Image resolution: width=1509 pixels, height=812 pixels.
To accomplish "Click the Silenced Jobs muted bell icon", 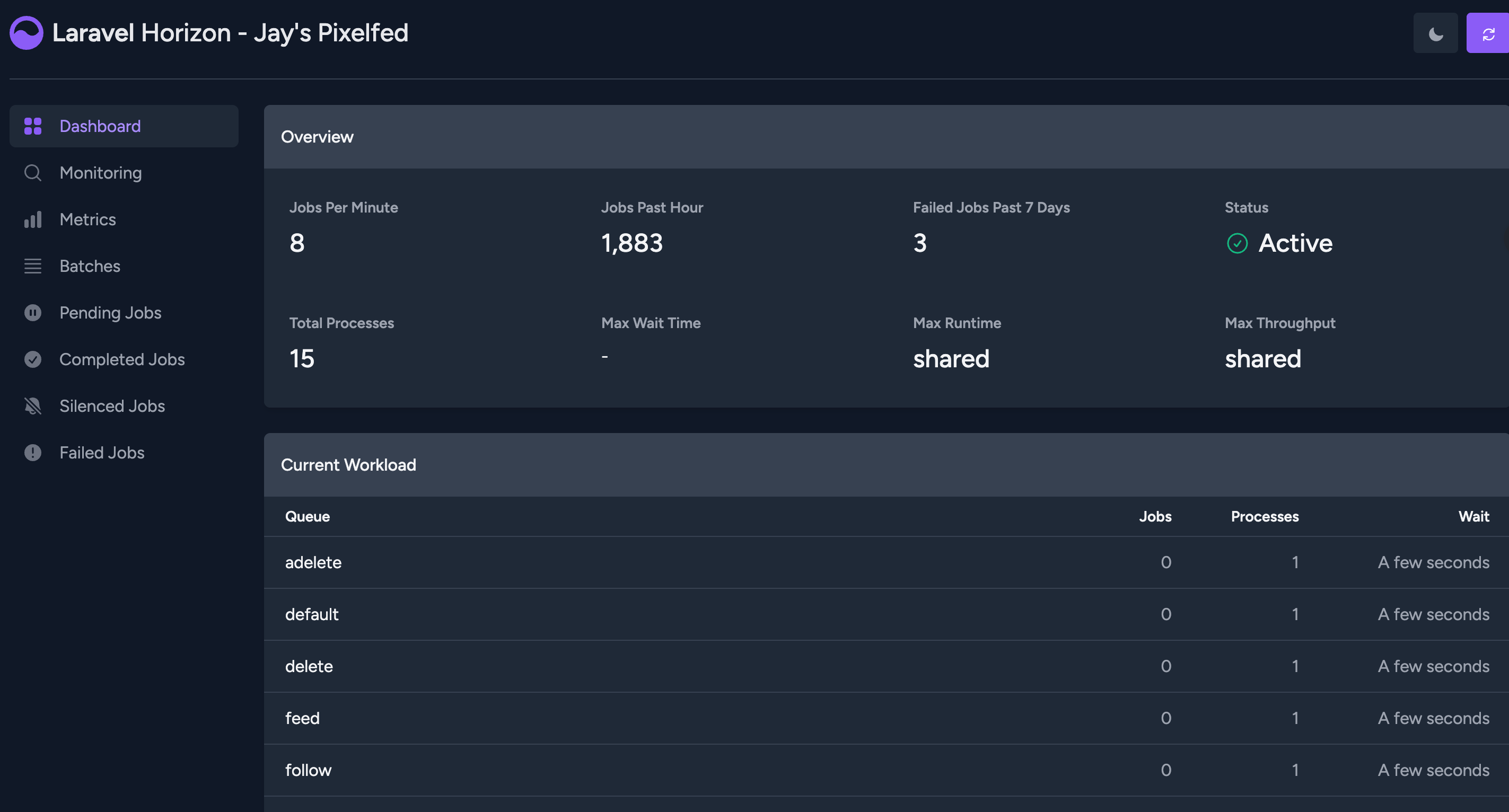I will coord(33,407).
